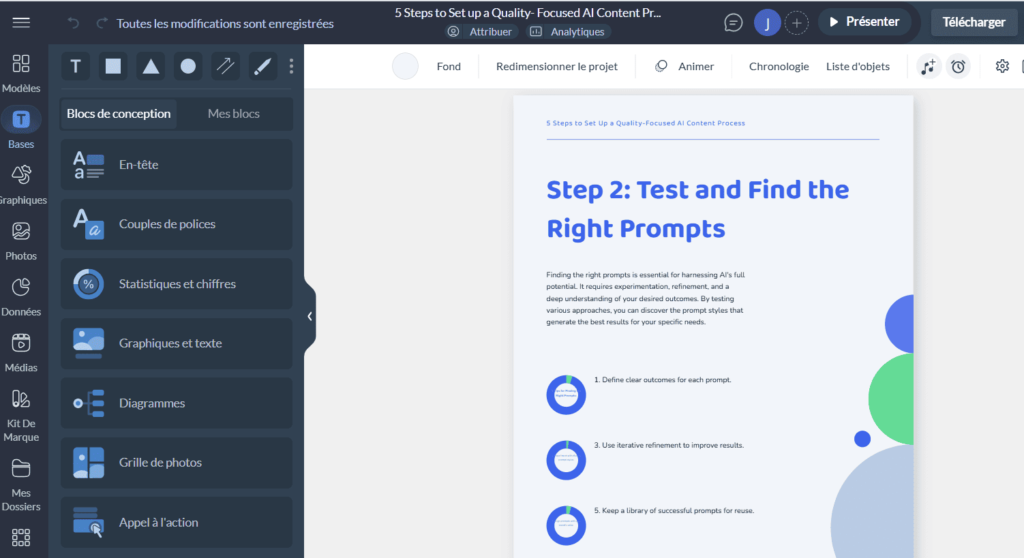
Task: Select the square shape tool
Action: [113, 66]
